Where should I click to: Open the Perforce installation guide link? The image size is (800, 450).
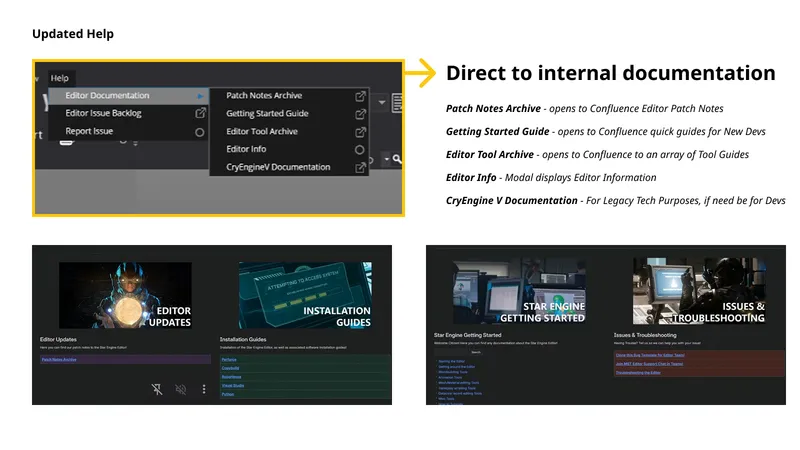[x=229, y=359]
